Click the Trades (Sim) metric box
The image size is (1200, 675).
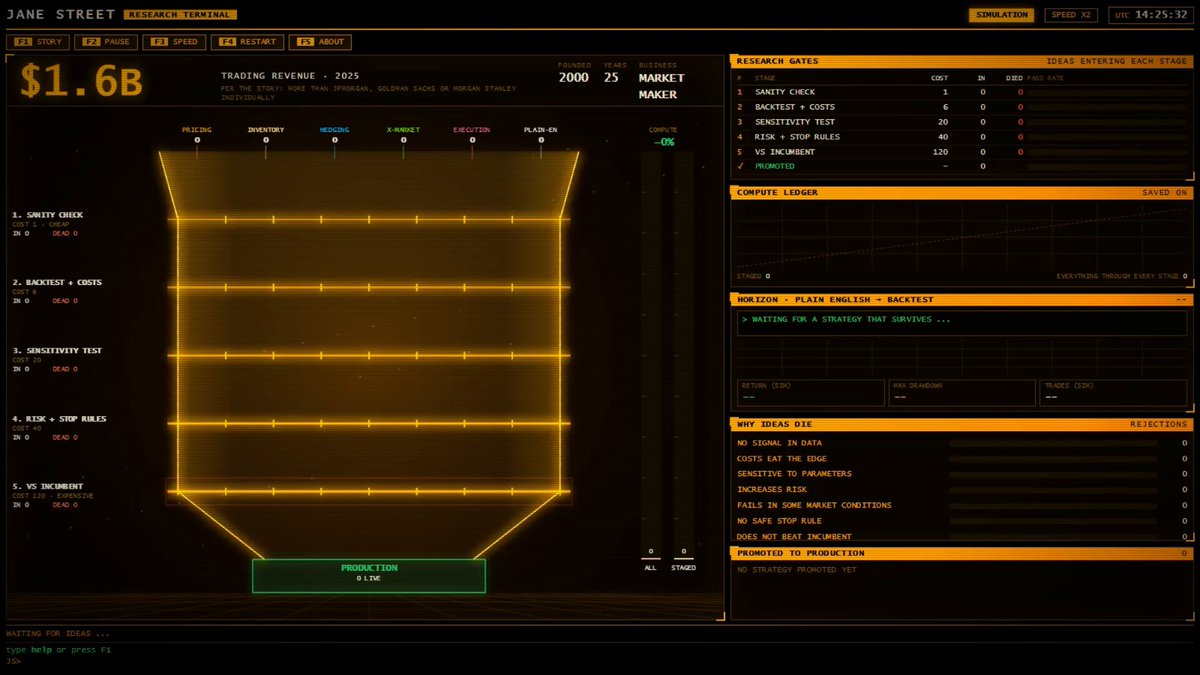[x=1113, y=392]
